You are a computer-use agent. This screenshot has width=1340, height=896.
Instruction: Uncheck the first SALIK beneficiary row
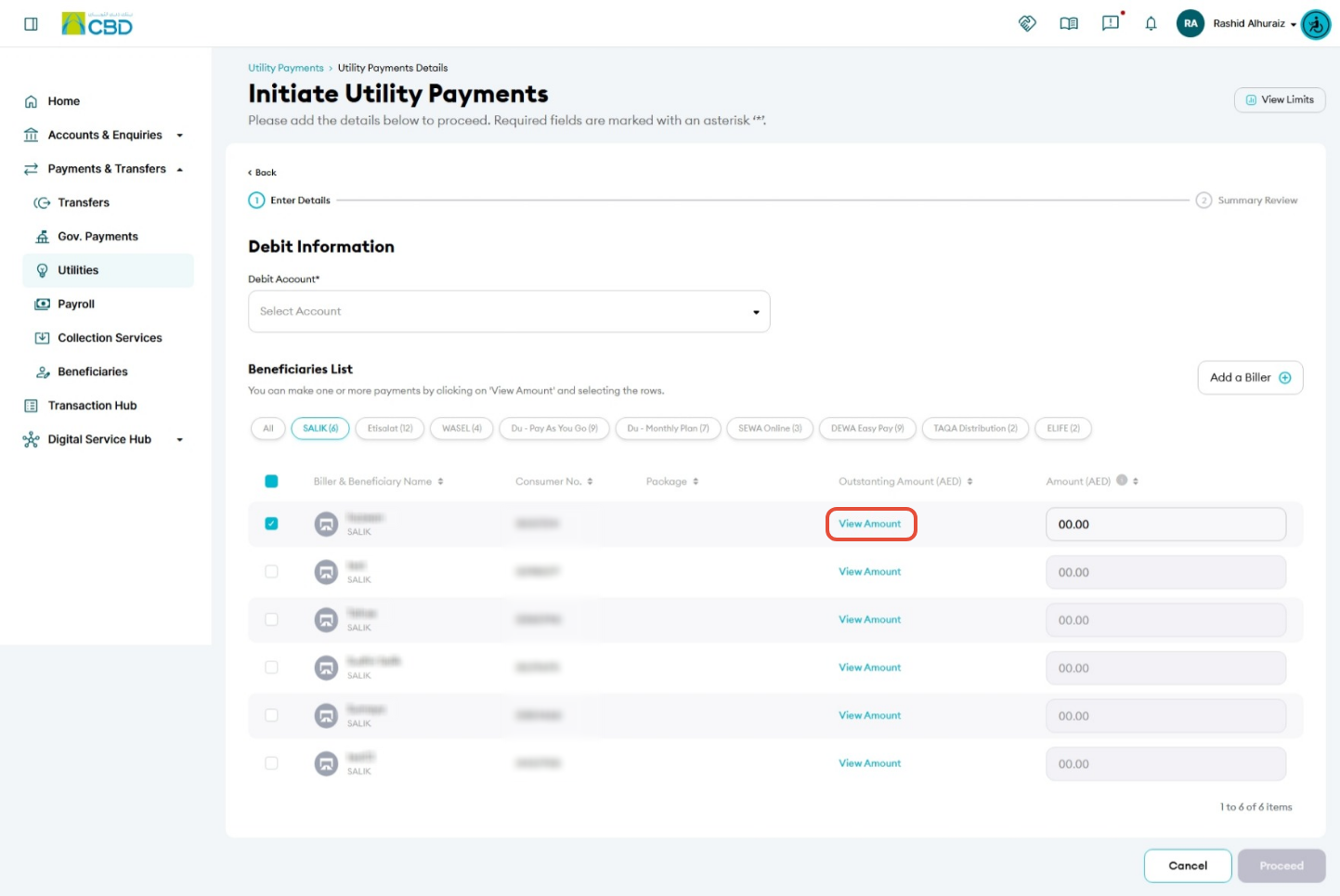tap(271, 524)
